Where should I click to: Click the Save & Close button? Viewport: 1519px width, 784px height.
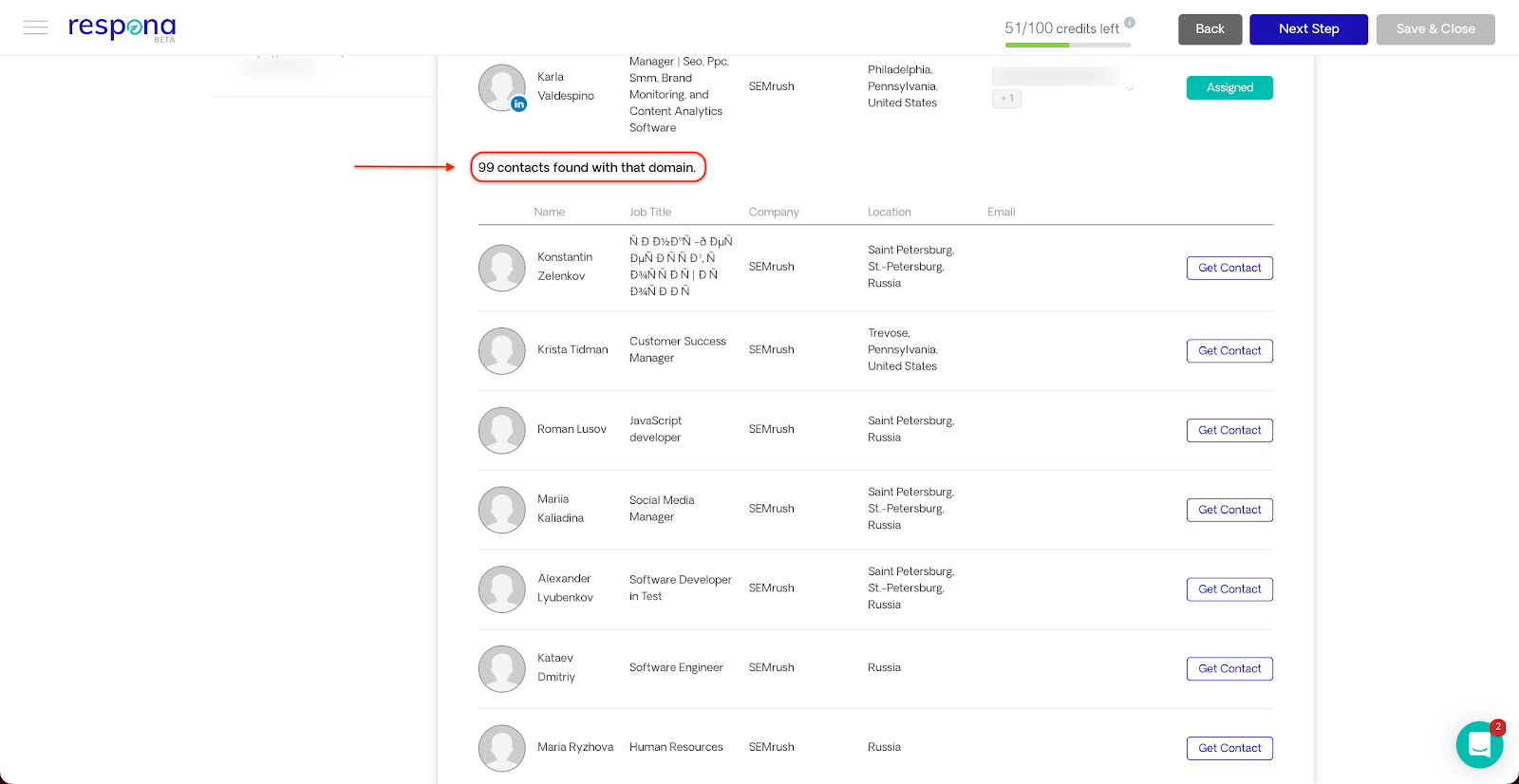(1435, 29)
